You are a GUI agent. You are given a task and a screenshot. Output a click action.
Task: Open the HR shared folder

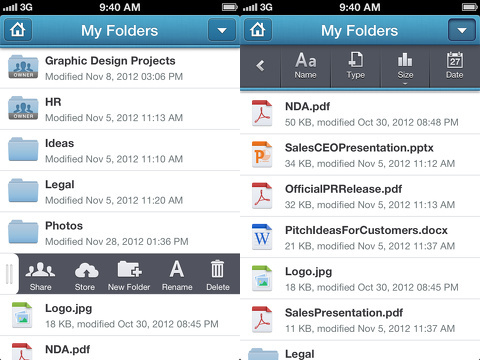(120, 109)
